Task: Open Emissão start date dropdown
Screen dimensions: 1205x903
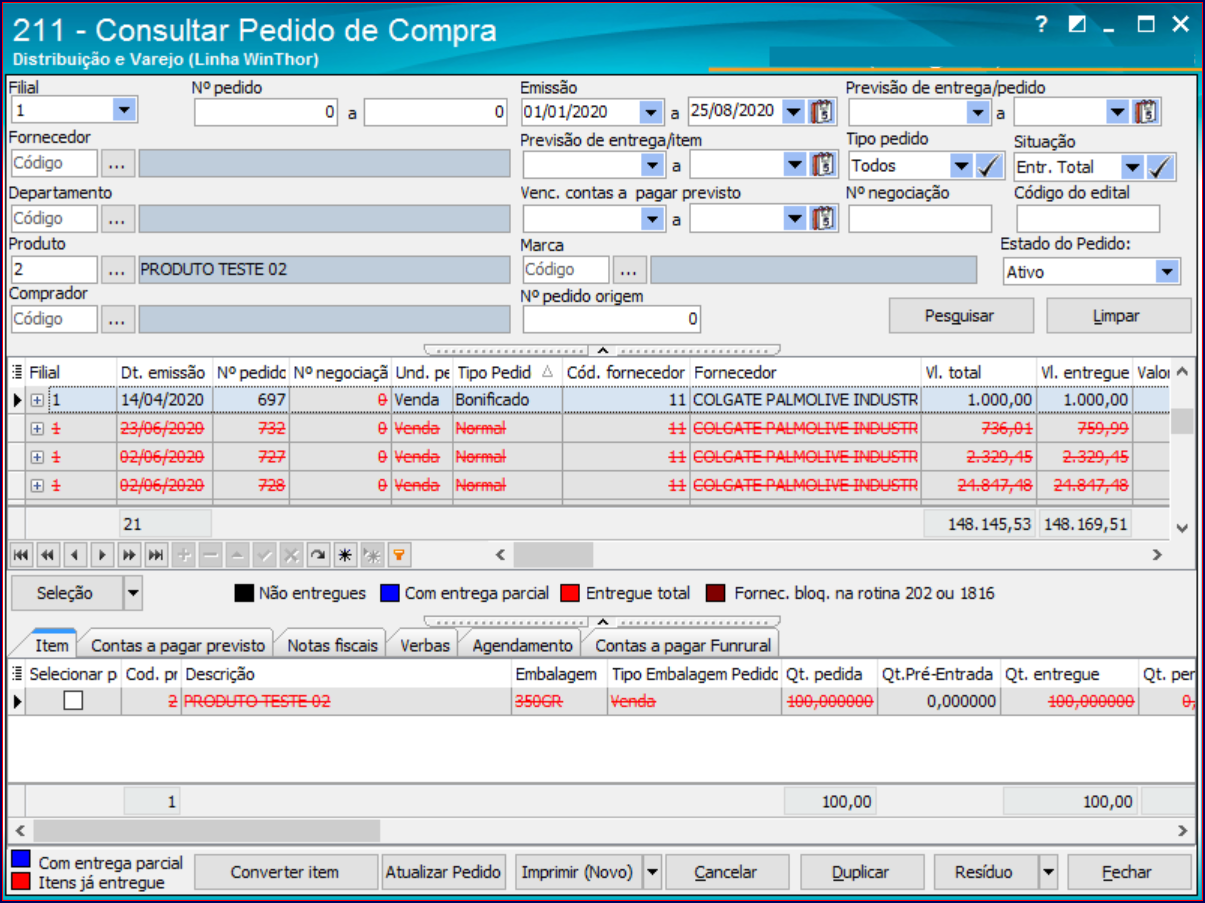Action: tap(651, 111)
